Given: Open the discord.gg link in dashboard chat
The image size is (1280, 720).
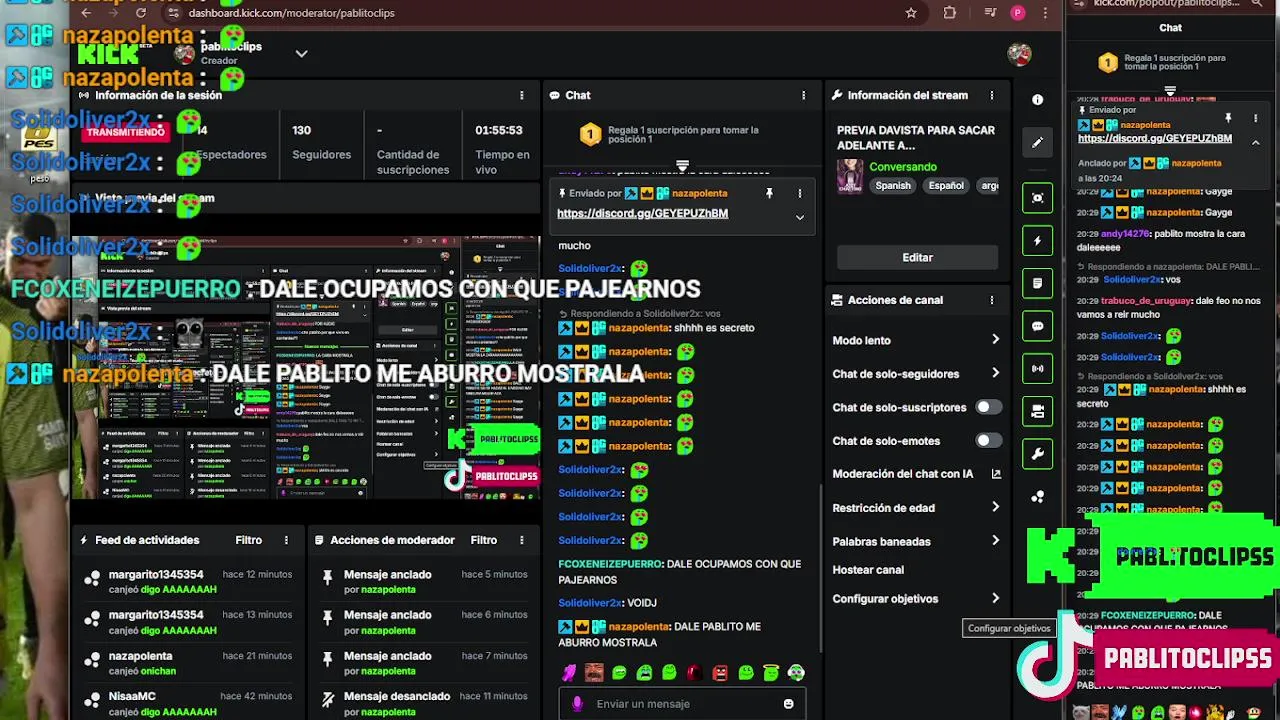Looking at the screenshot, I should (642, 213).
